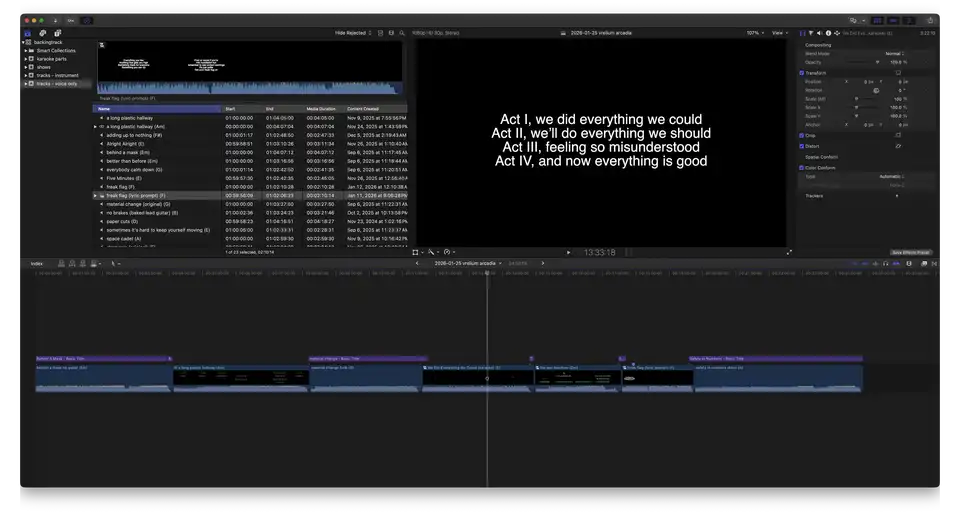The image size is (960, 514).
Task: Click the Index button in timeline
Action: click(37, 264)
